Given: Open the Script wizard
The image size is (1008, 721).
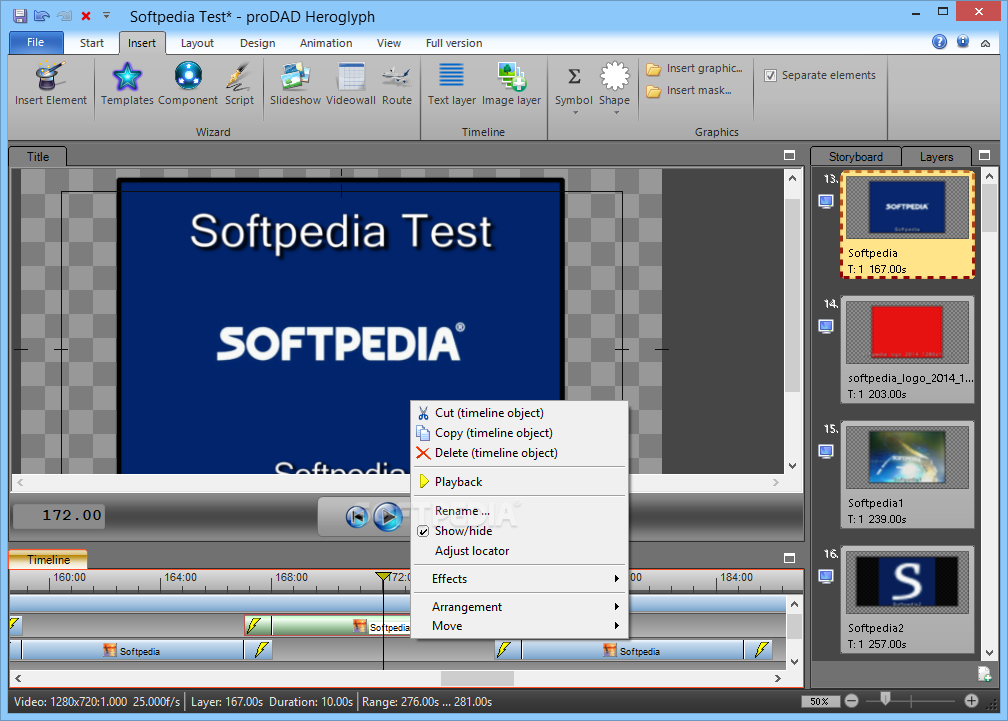Looking at the screenshot, I should click(x=239, y=83).
